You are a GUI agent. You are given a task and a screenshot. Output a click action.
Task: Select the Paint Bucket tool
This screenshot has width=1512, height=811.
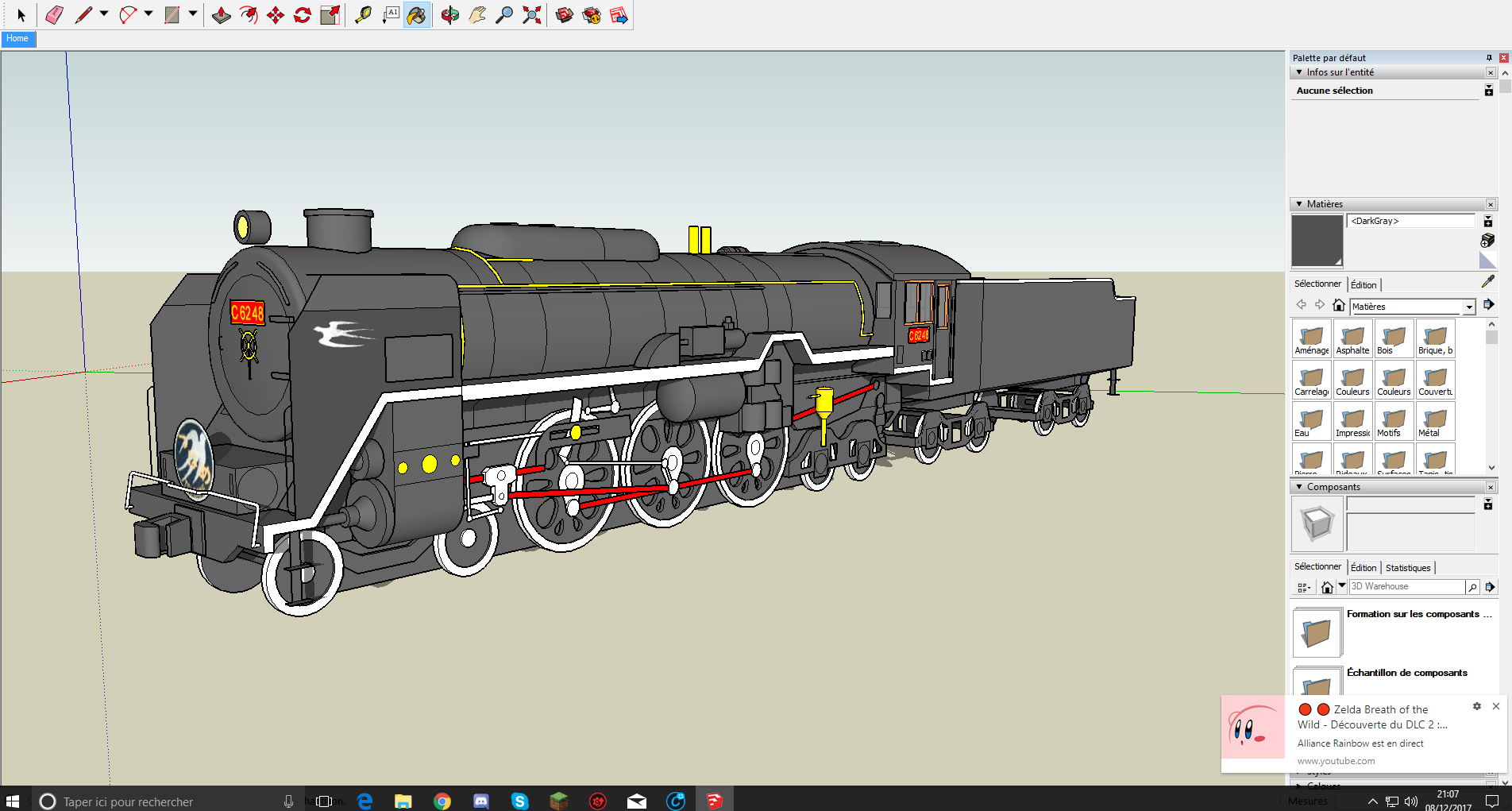point(416,15)
